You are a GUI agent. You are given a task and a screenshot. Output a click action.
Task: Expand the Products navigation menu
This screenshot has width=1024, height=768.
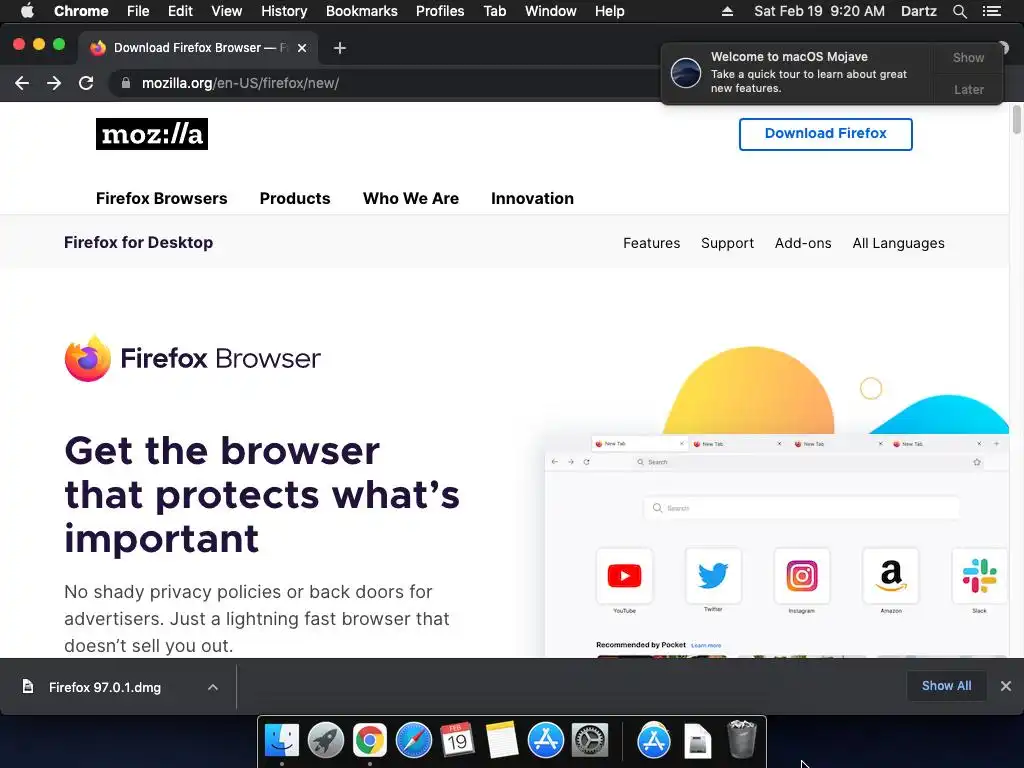click(295, 199)
